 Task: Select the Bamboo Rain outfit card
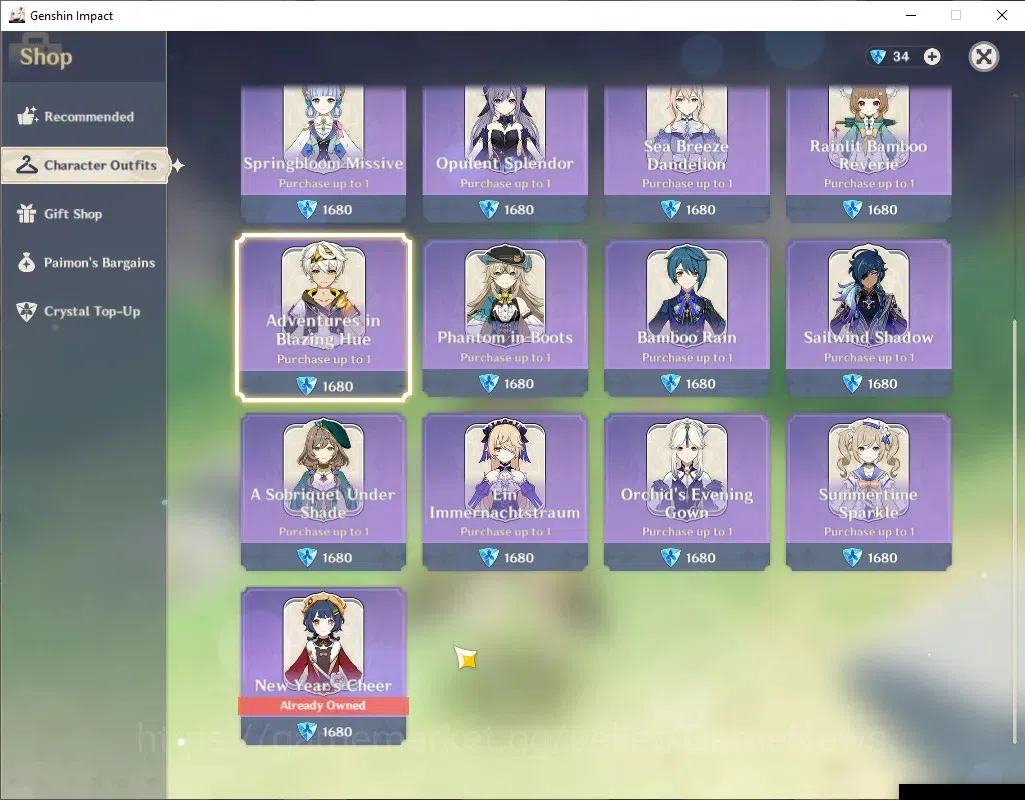pos(687,318)
